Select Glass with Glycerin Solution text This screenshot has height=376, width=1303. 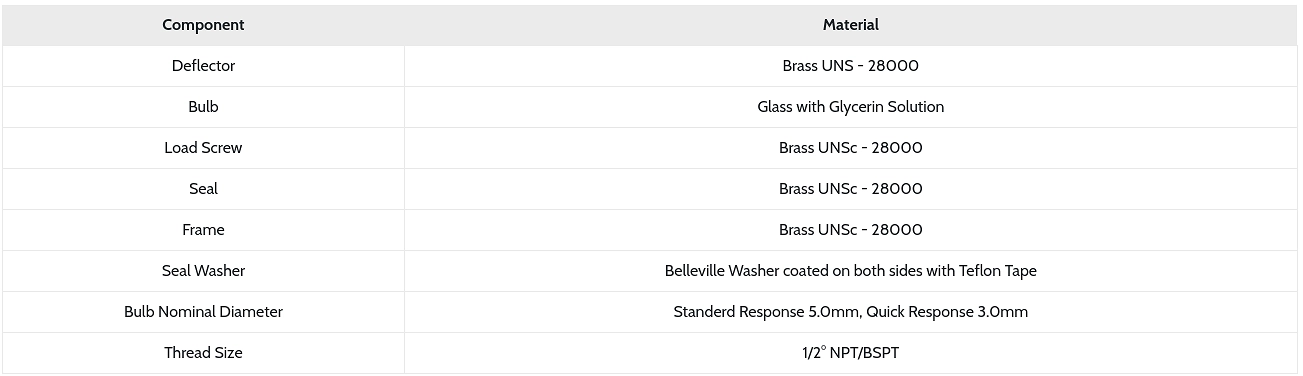(851, 107)
